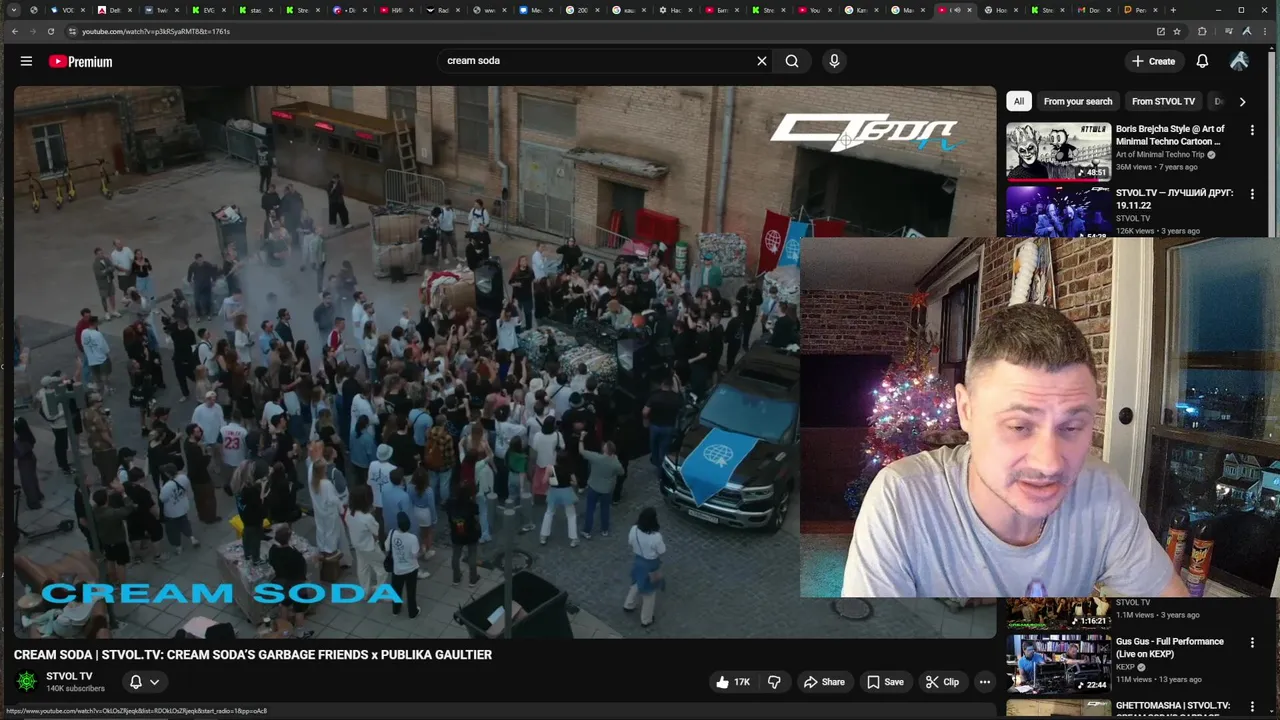Click the address bar URL

coord(155,31)
